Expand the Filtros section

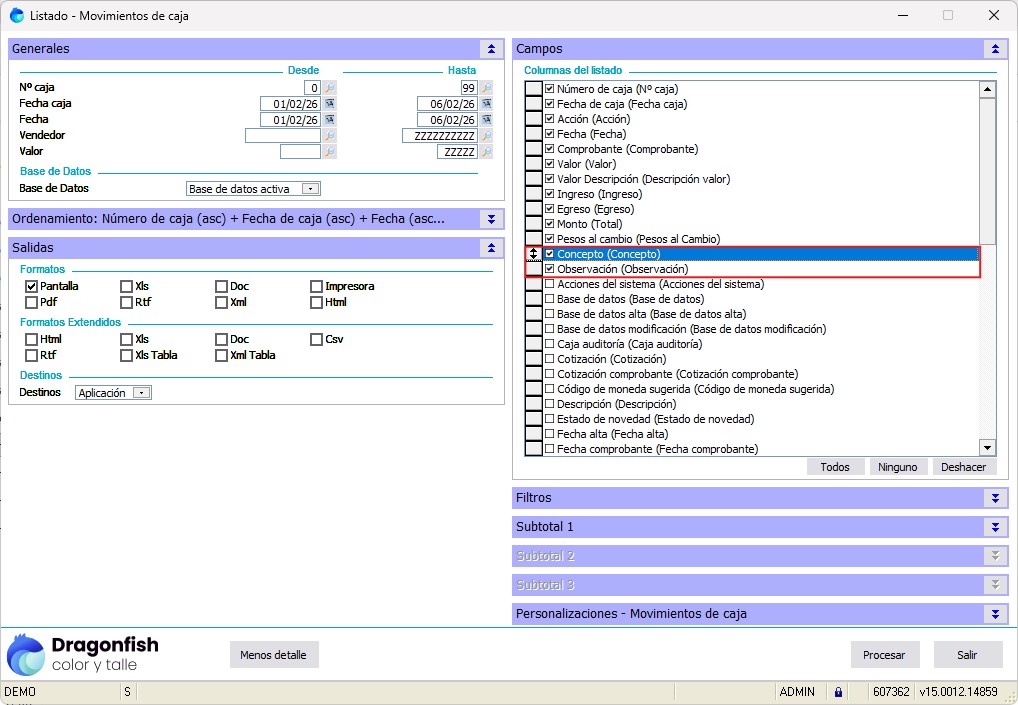point(995,498)
